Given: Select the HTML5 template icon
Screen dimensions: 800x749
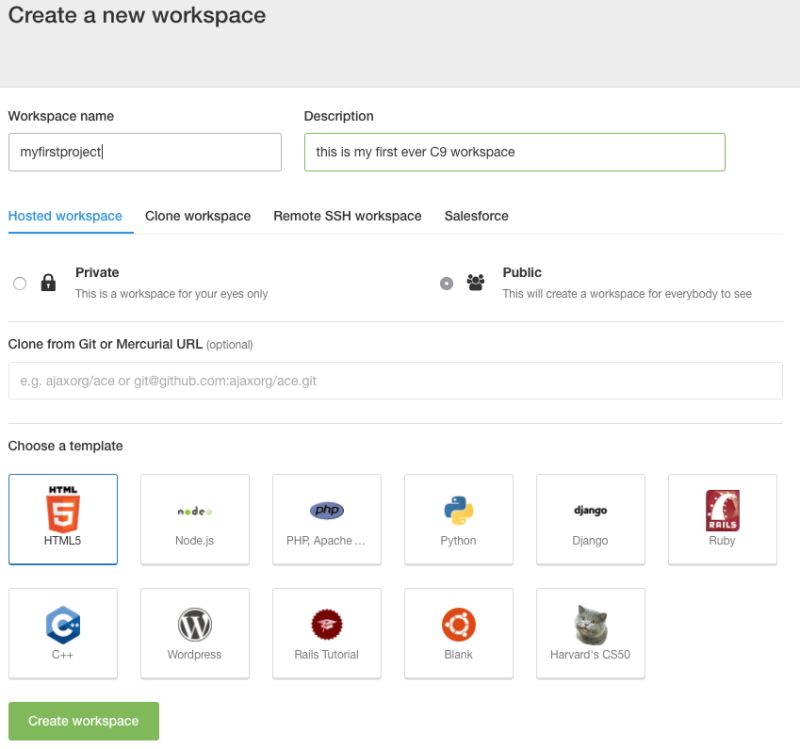Looking at the screenshot, I should [x=63, y=509].
